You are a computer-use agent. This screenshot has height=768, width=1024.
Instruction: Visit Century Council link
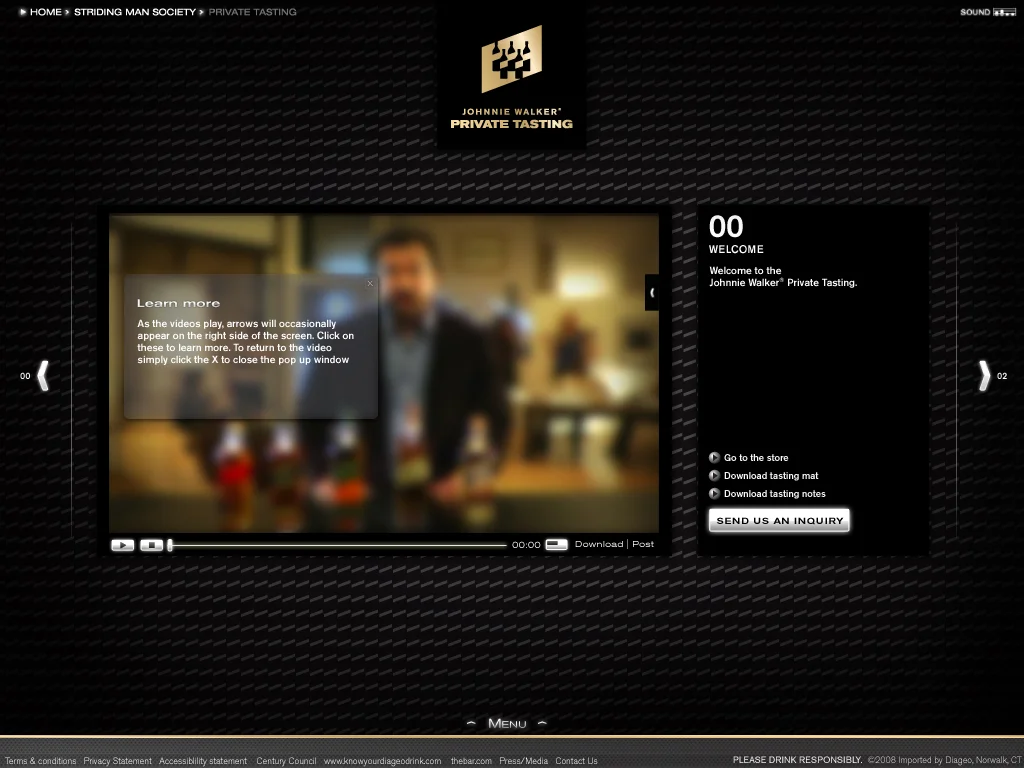tap(286, 761)
